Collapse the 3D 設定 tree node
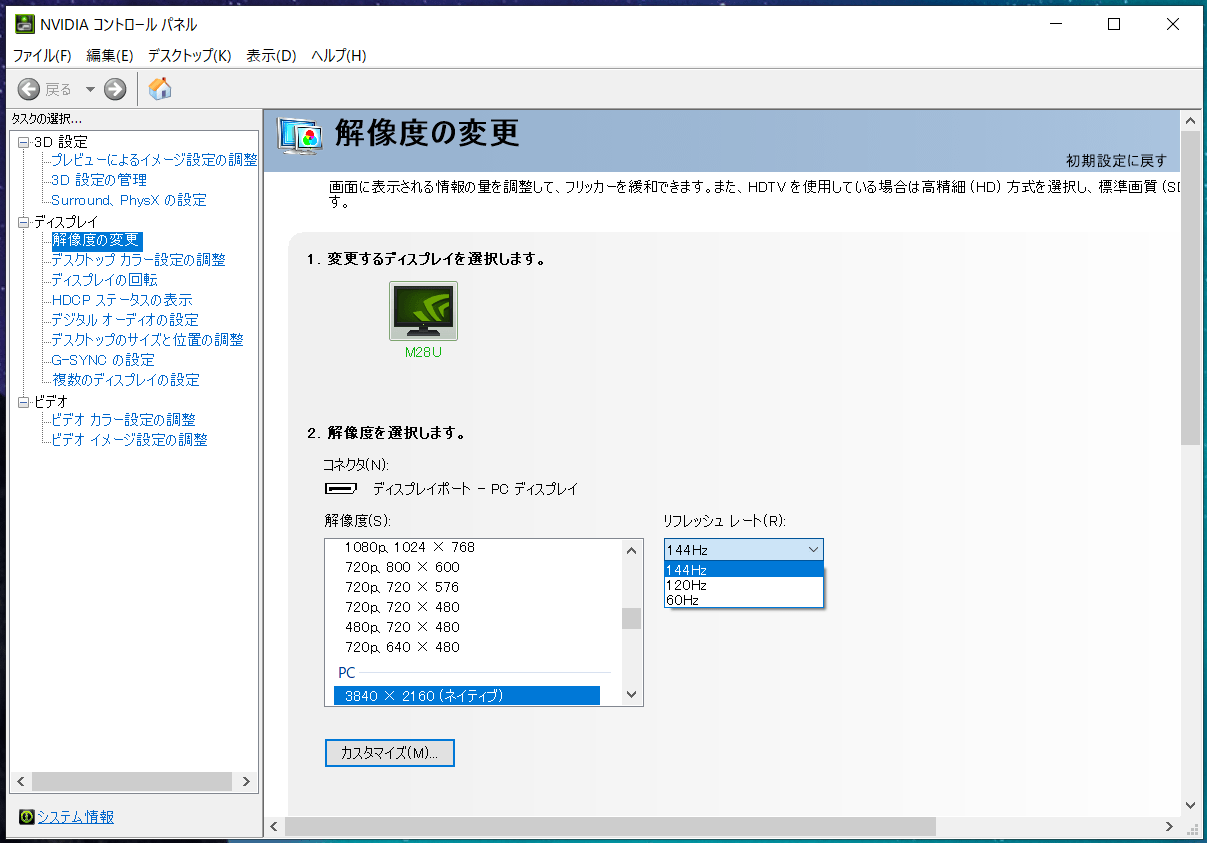Viewport: 1207px width, 843px height. [x=24, y=142]
